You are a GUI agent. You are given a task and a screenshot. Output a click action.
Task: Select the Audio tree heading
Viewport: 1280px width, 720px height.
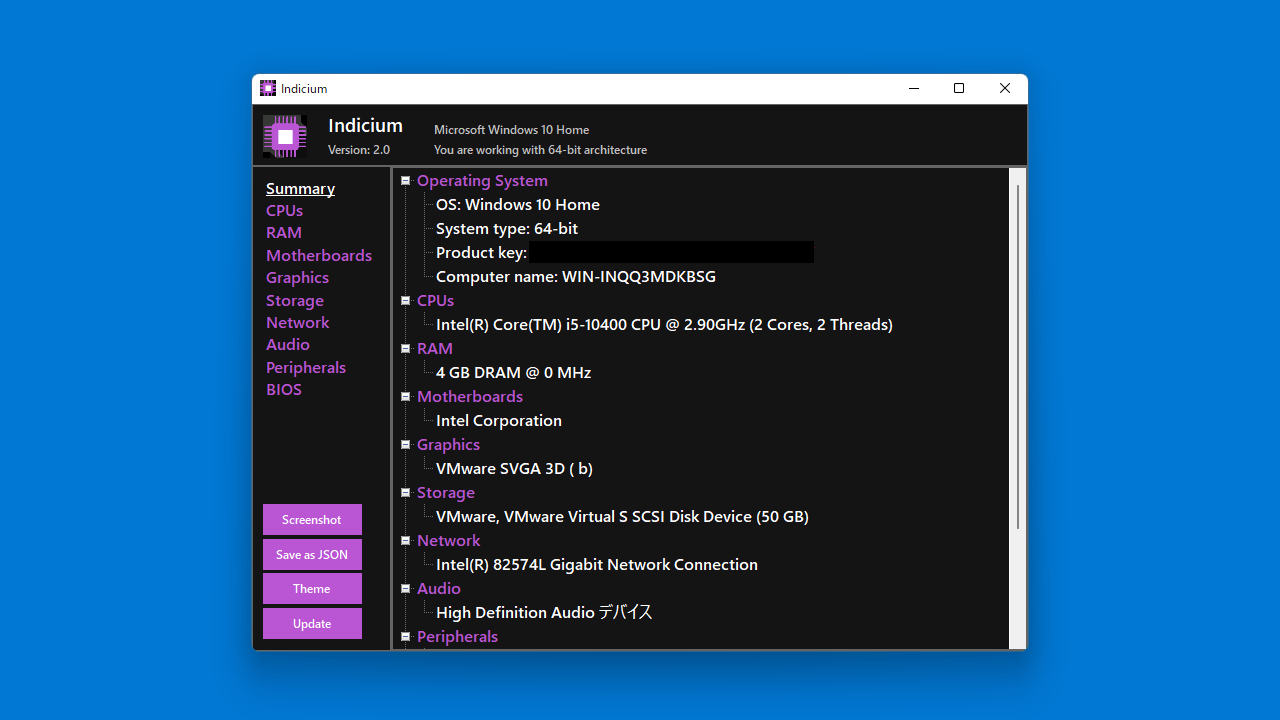coord(439,589)
